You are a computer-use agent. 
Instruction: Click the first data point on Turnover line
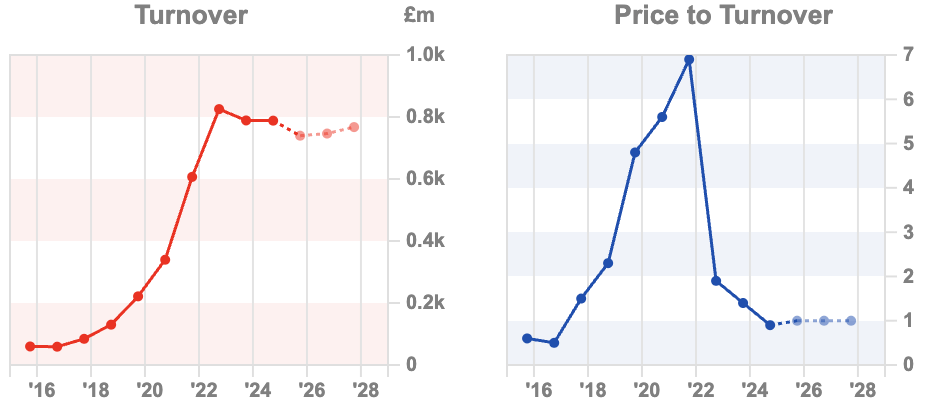tap(30, 346)
